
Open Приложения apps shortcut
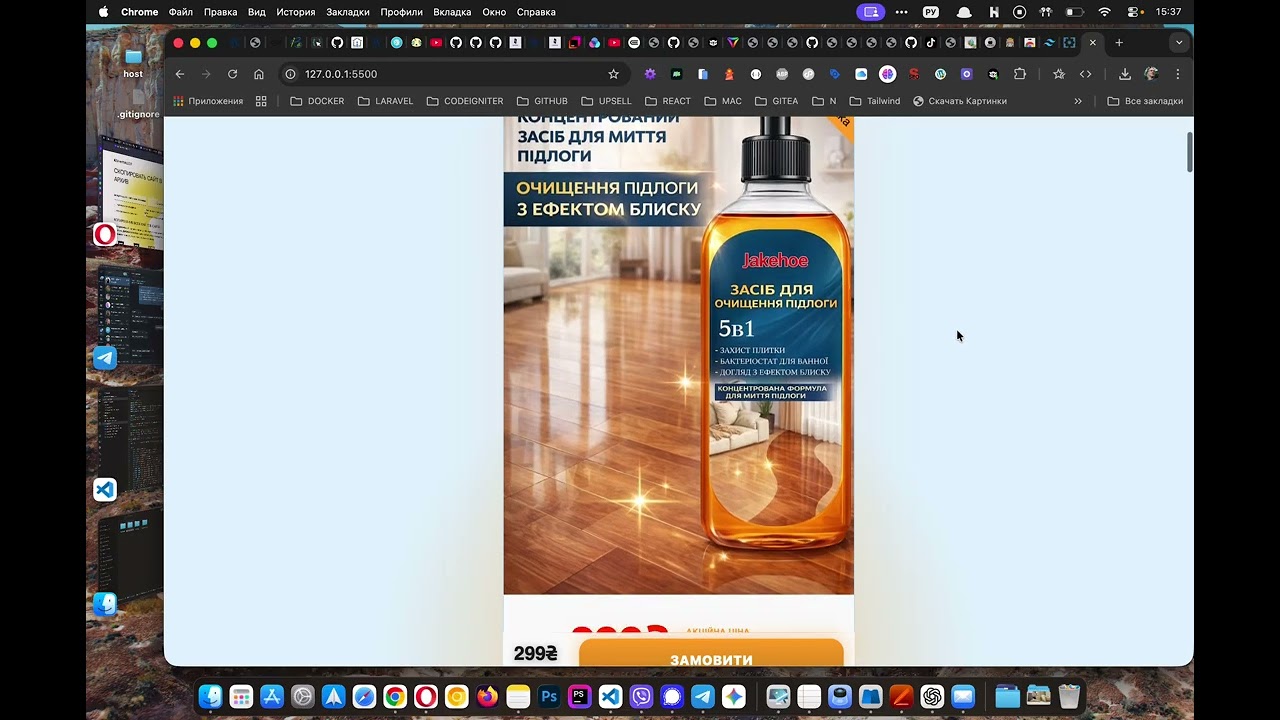coord(208,101)
